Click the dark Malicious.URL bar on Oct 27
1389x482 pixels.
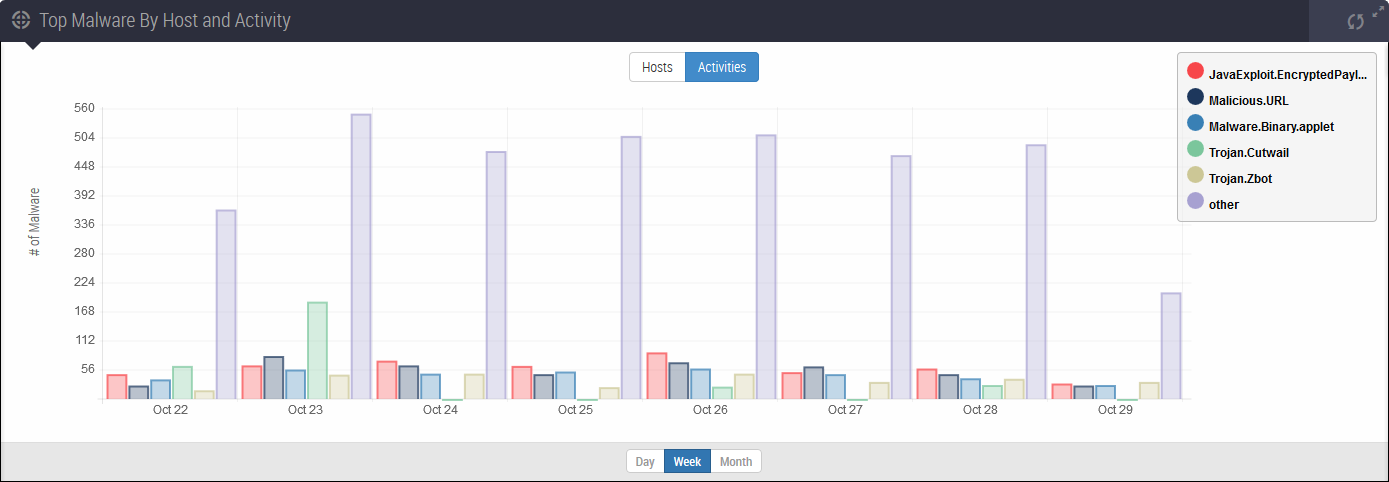click(x=814, y=384)
